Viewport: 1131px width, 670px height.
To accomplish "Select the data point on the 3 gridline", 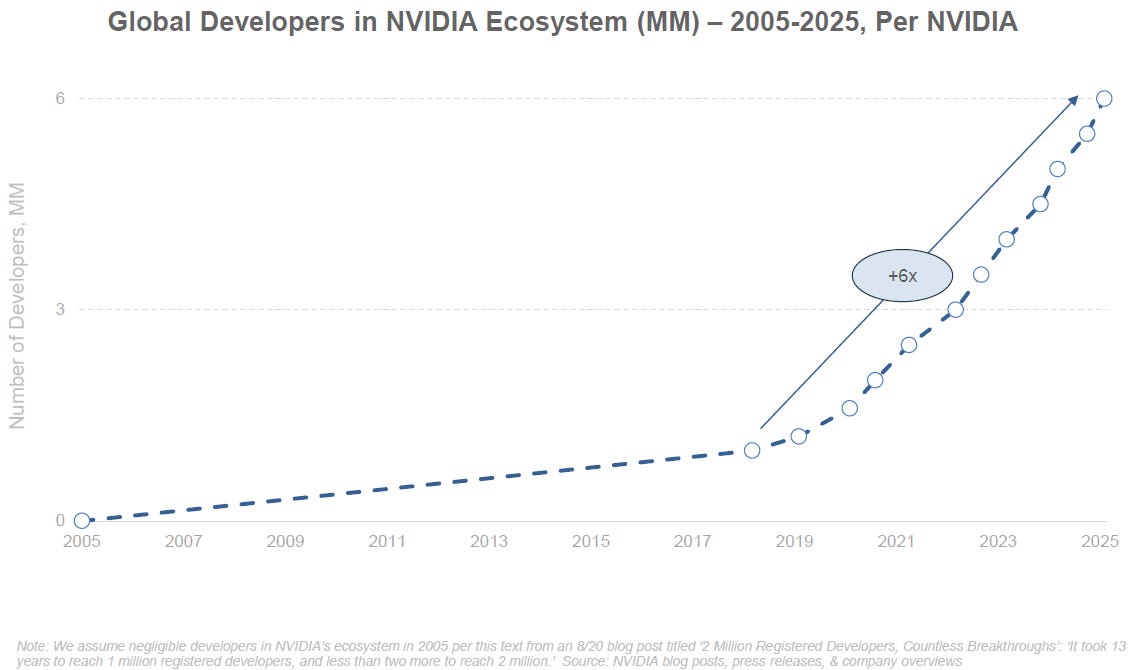I will point(955,309).
